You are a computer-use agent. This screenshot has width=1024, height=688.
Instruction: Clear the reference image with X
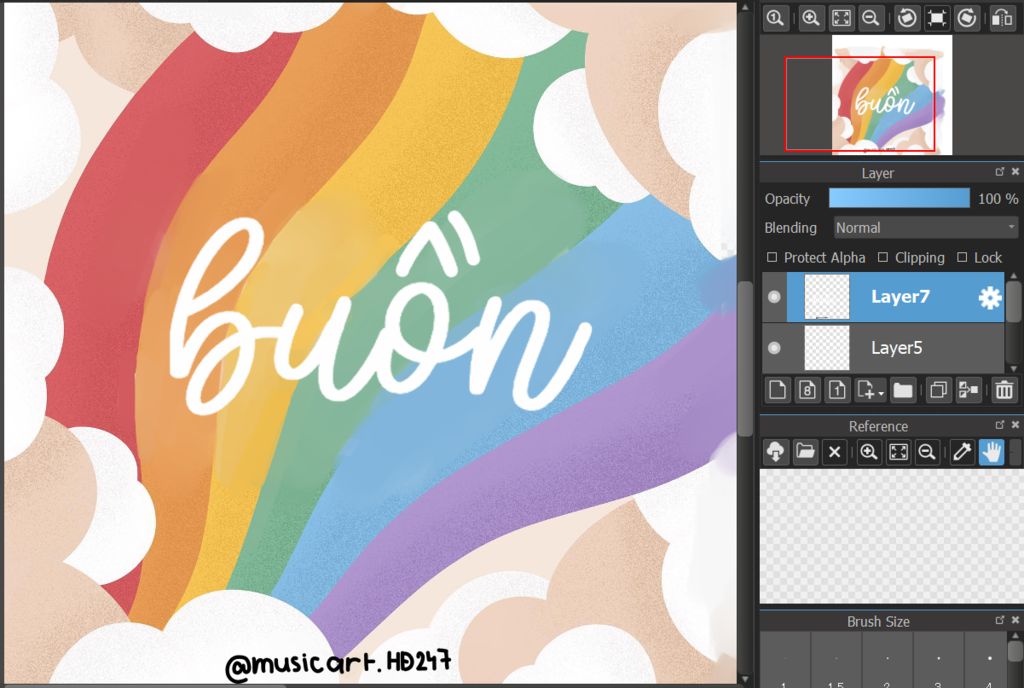835,452
